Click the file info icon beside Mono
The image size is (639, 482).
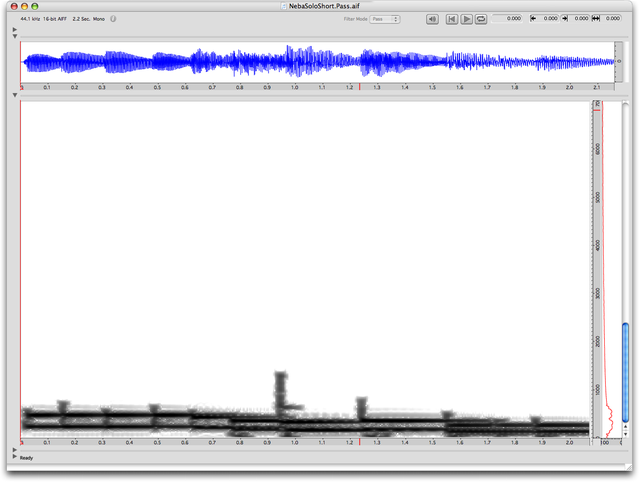114,19
